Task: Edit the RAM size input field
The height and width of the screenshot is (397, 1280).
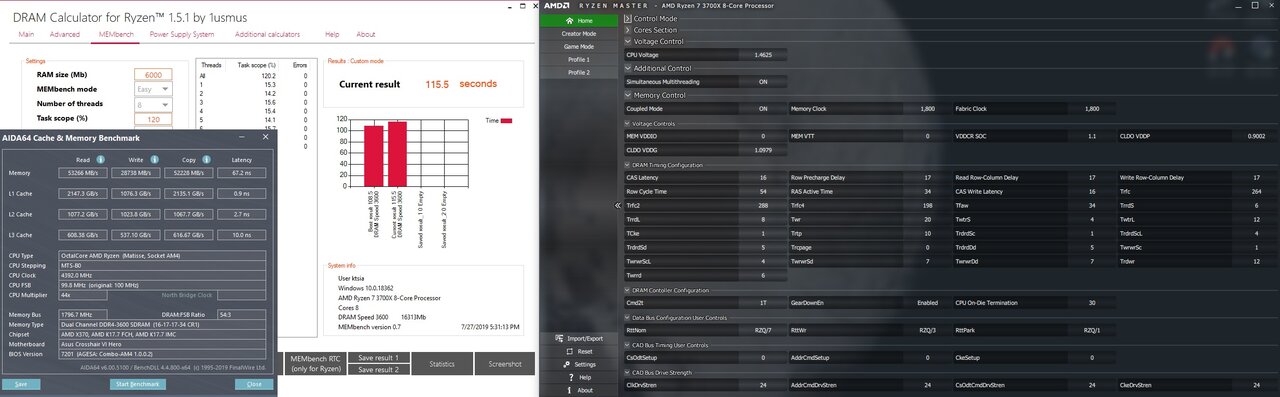Action: [153, 74]
